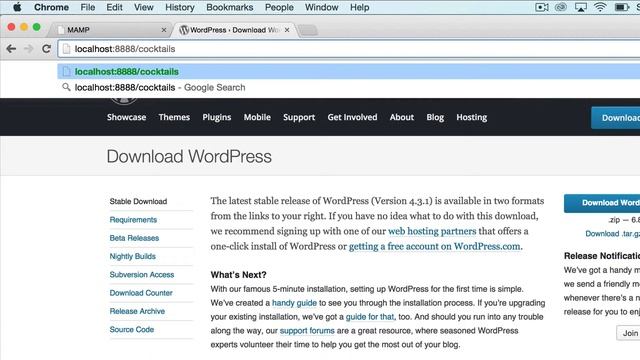Go to Themes in WordPress navigation
The image size is (640, 360).
point(174,117)
